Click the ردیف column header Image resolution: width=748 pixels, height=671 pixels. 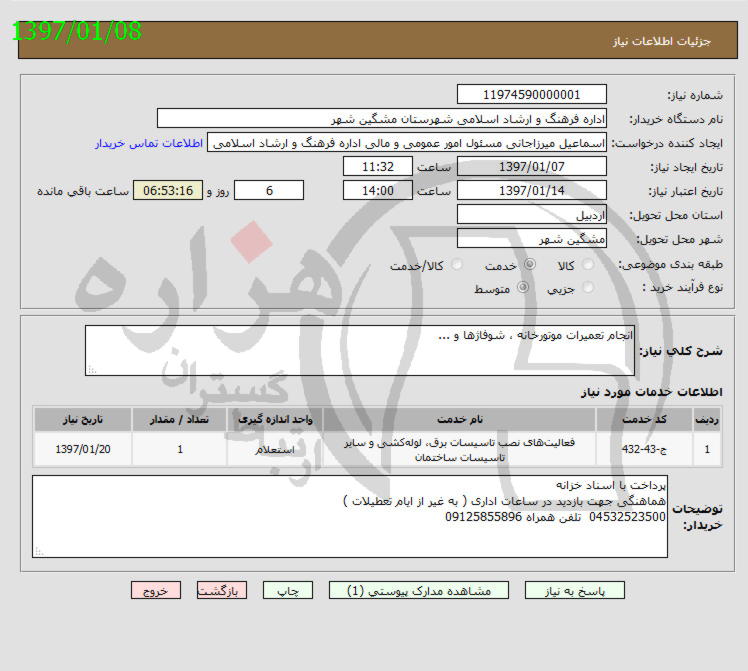pos(707,419)
